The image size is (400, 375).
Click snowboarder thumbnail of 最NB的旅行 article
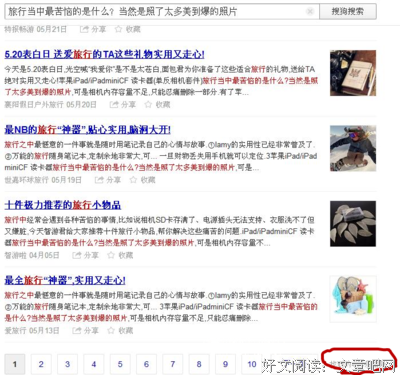point(353,148)
